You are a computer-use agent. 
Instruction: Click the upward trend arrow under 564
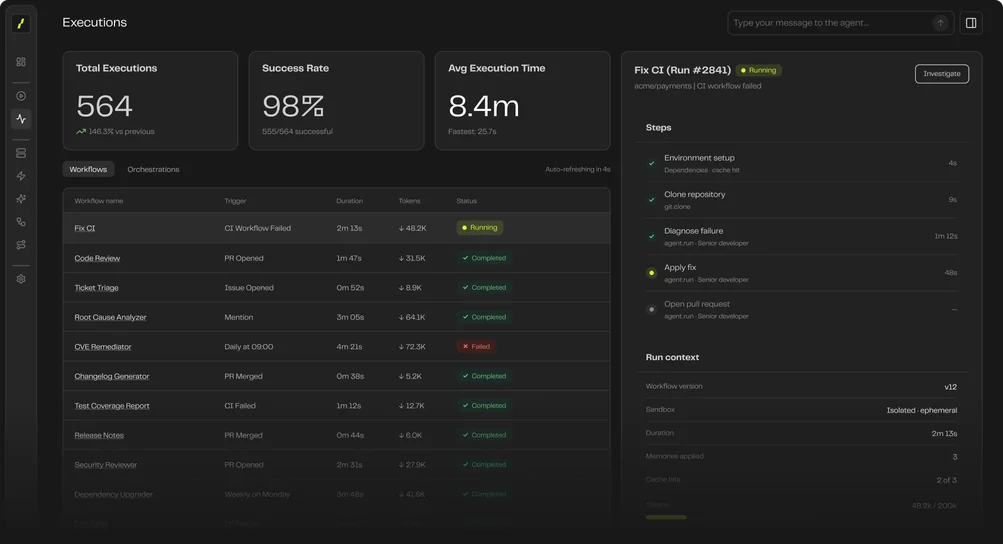click(81, 132)
